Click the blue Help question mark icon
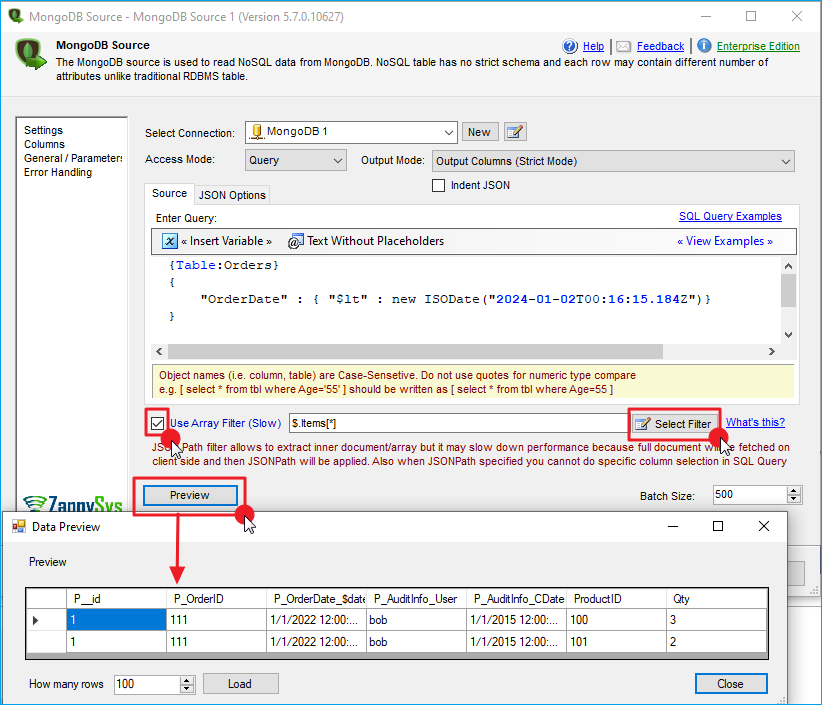822x705 pixels. pos(570,46)
